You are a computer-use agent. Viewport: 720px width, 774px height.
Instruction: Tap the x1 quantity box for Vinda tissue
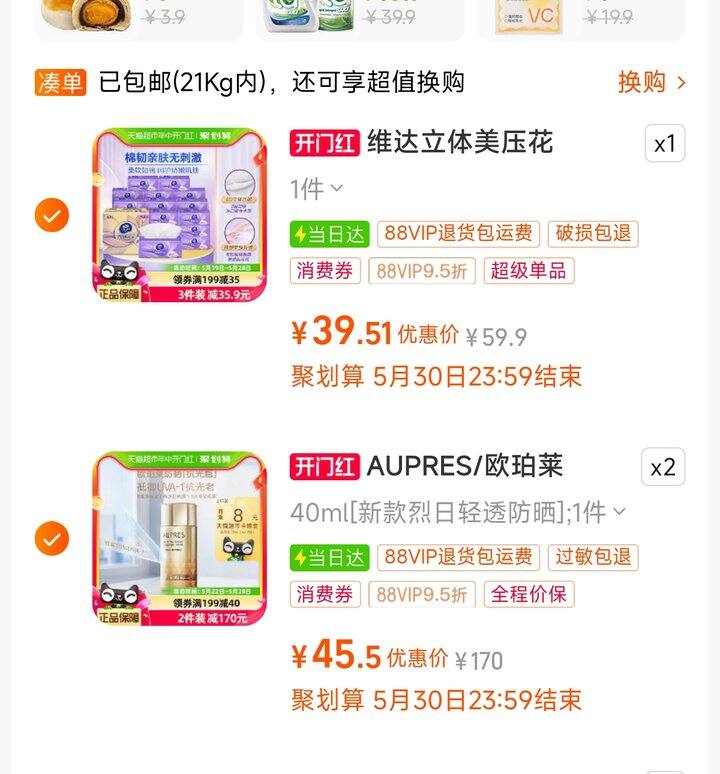(x=665, y=144)
